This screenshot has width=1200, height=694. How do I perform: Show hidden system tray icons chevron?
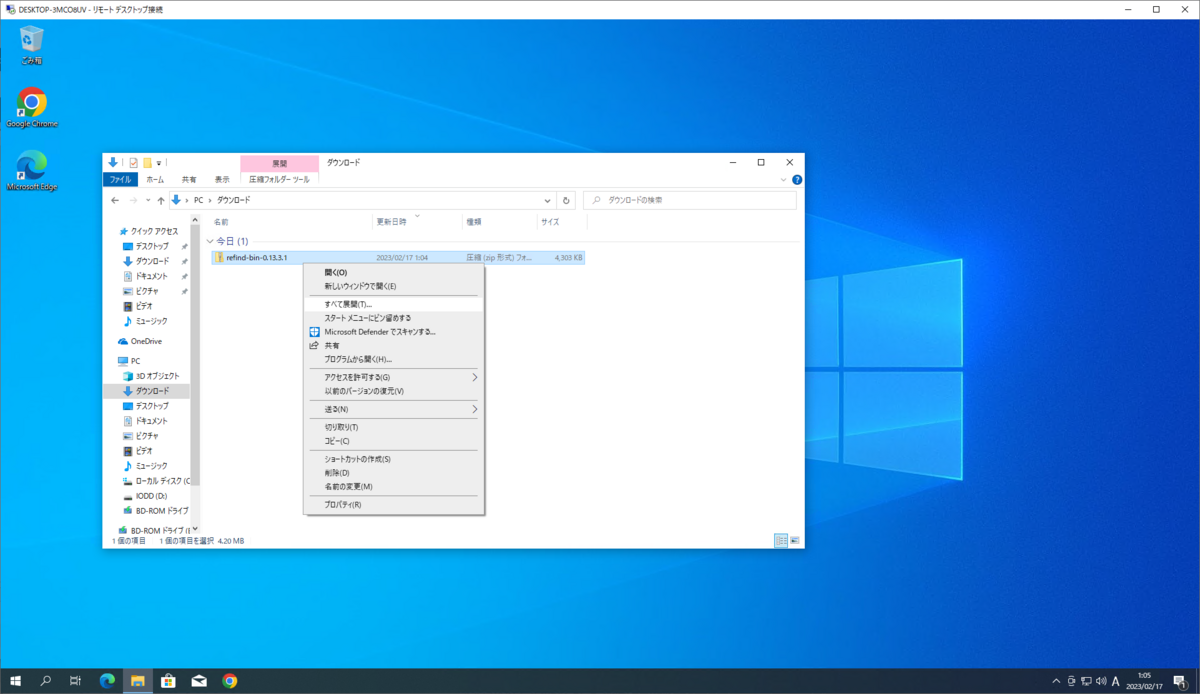(x=1057, y=681)
